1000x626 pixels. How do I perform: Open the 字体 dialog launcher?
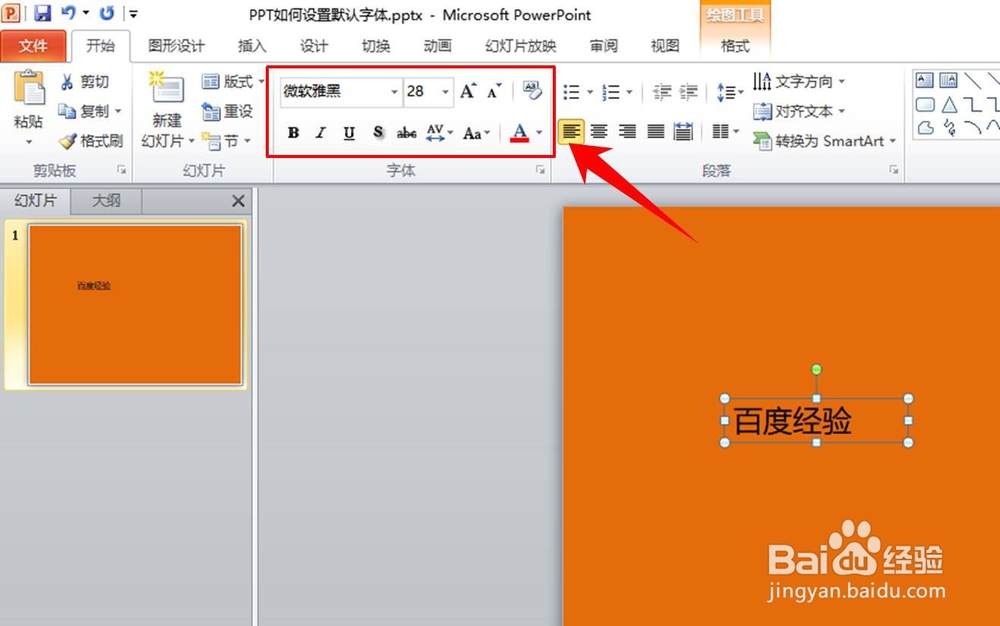coord(540,170)
